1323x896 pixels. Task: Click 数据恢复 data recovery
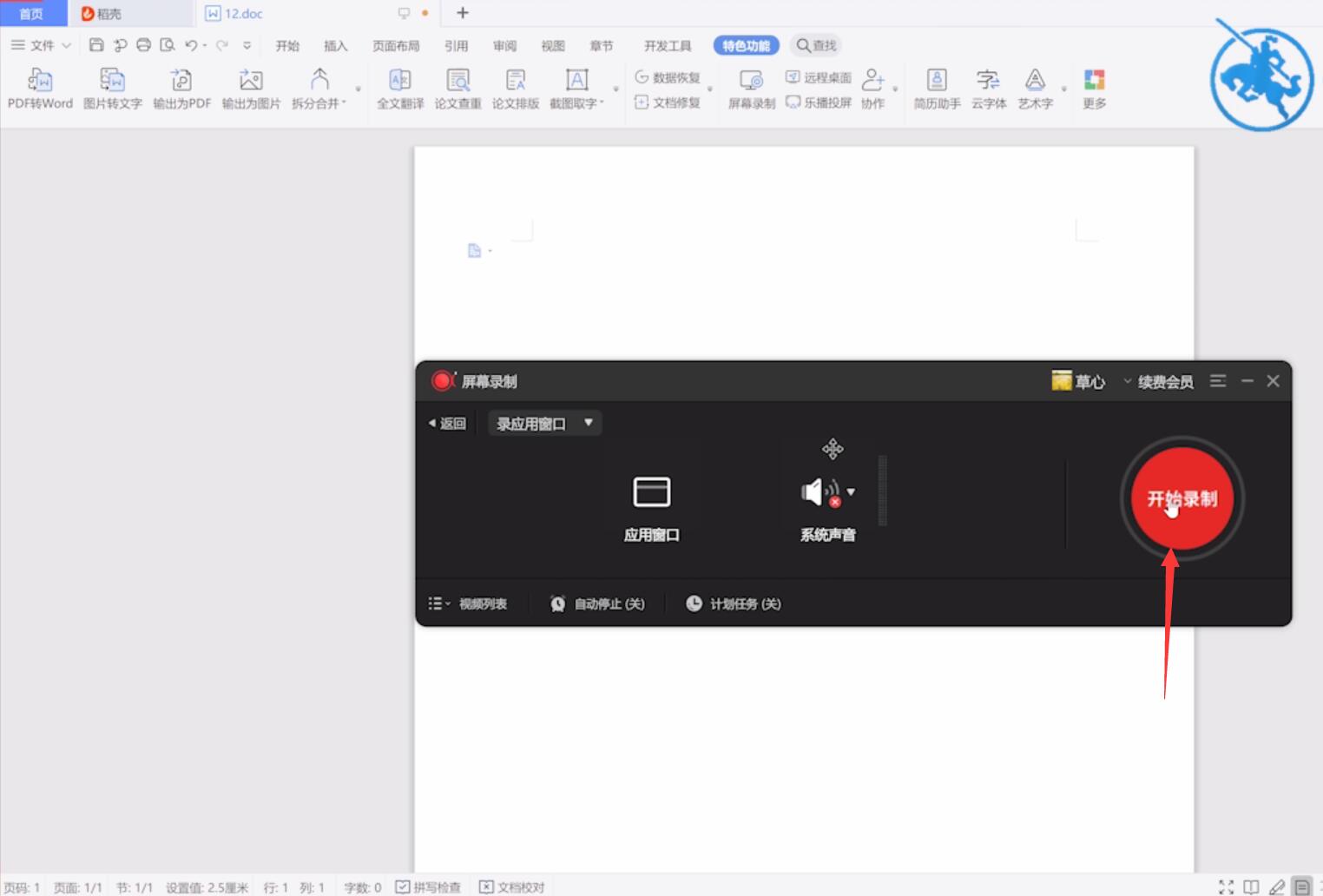tap(668, 77)
